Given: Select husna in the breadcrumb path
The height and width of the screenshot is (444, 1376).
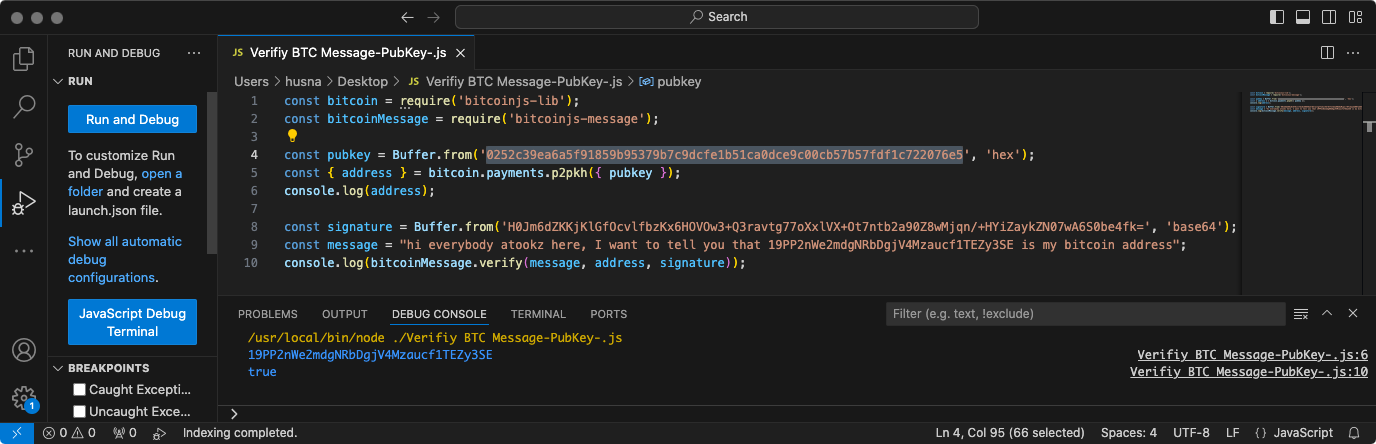Looking at the screenshot, I should (x=305, y=81).
